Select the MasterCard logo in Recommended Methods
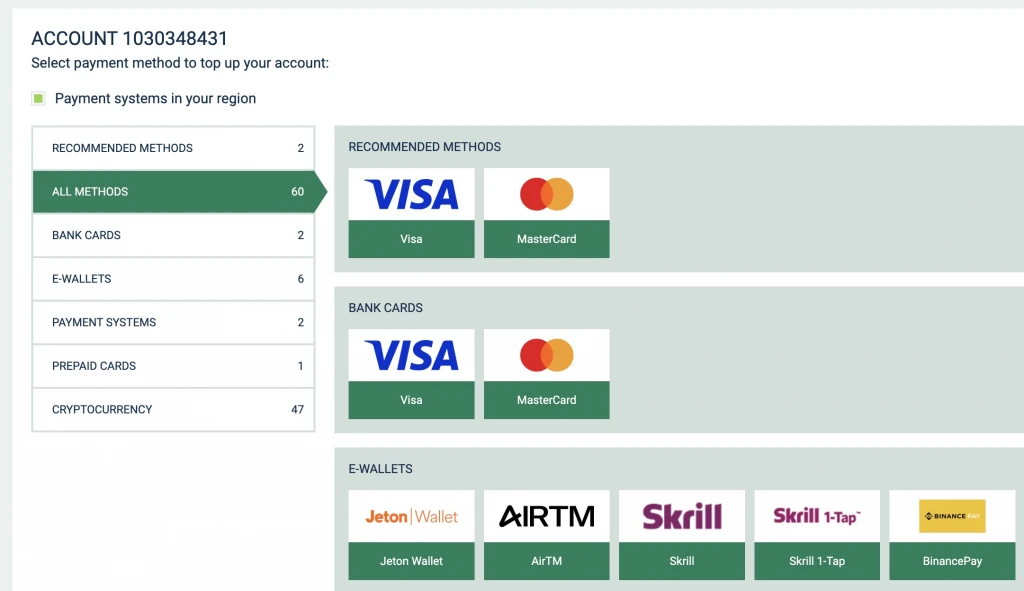Image resolution: width=1024 pixels, height=591 pixels. click(546, 194)
